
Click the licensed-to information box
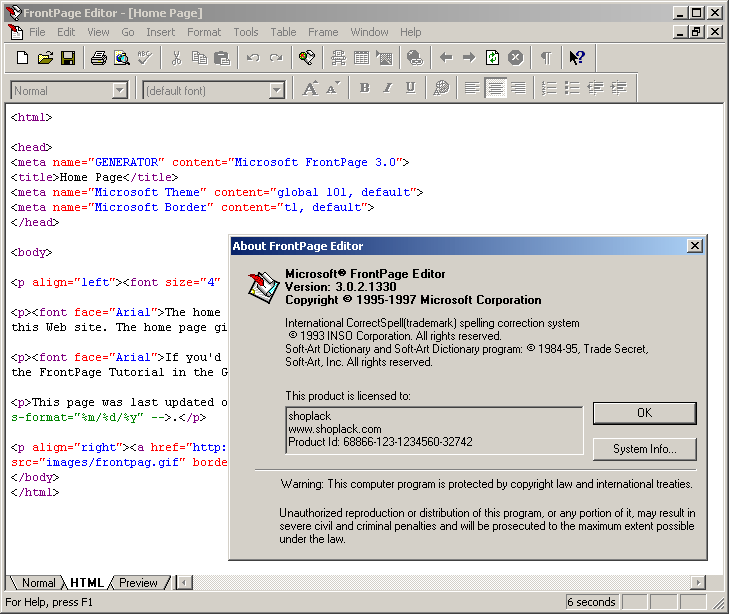tap(434, 430)
